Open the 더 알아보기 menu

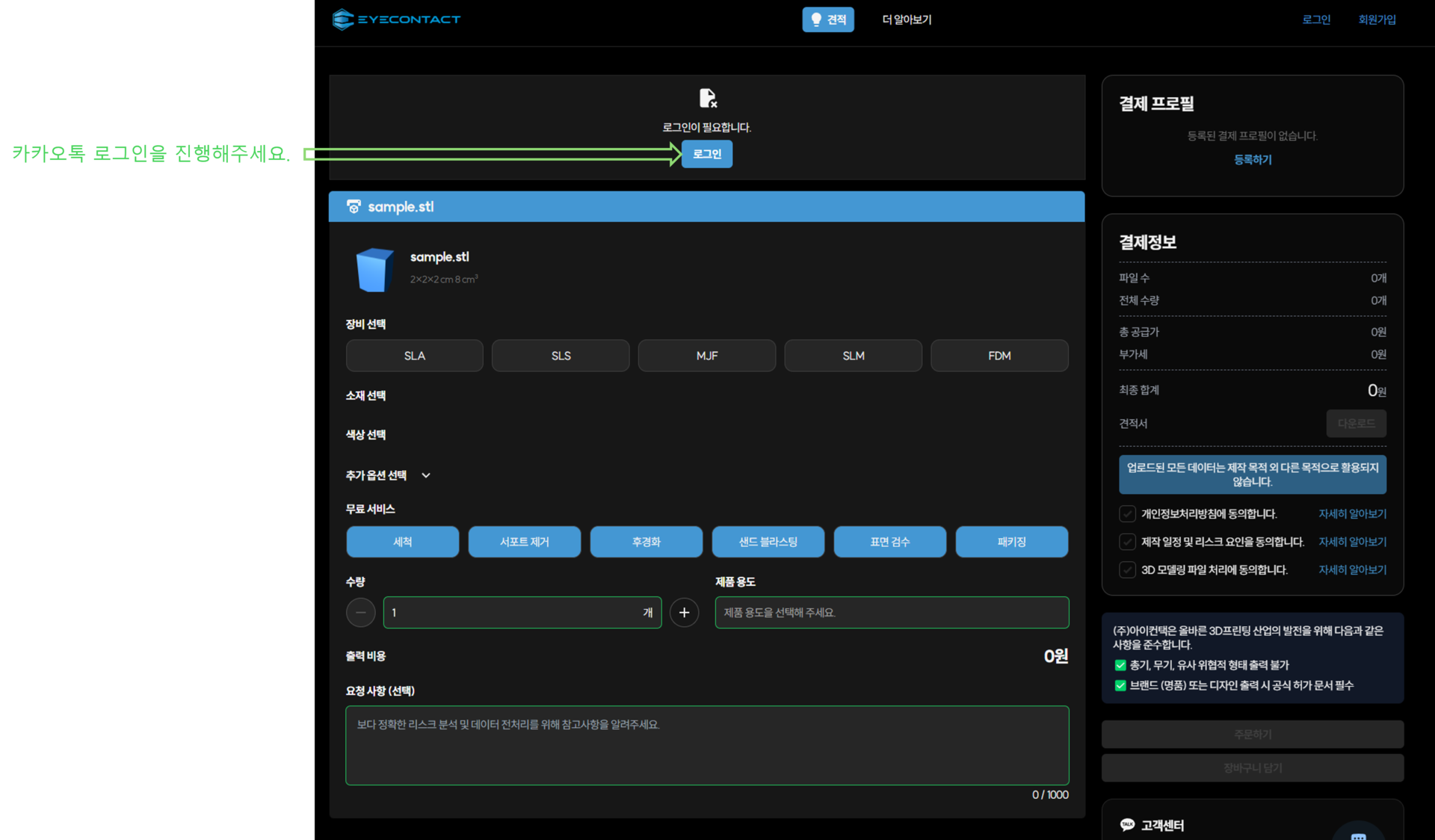(907, 19)
